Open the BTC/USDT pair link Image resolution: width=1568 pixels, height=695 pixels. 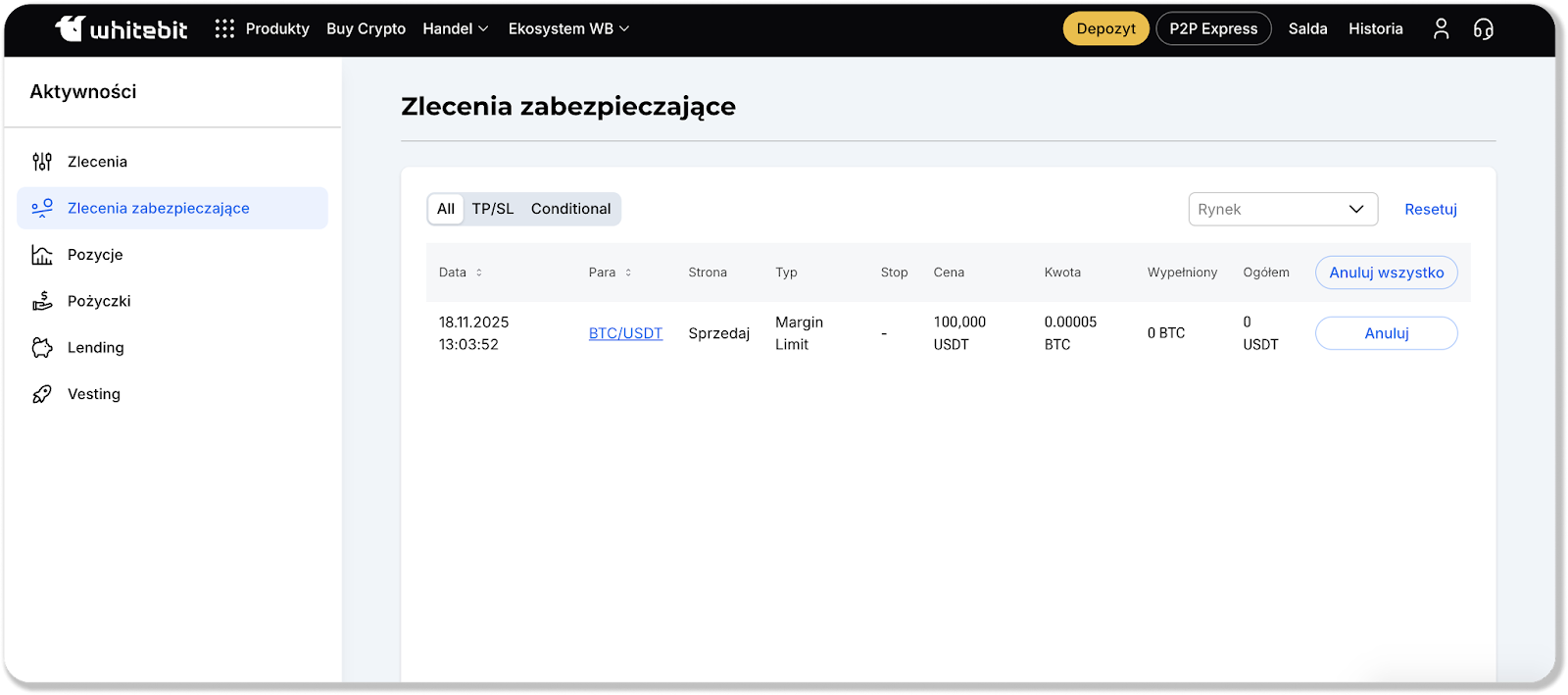[625, 333]
